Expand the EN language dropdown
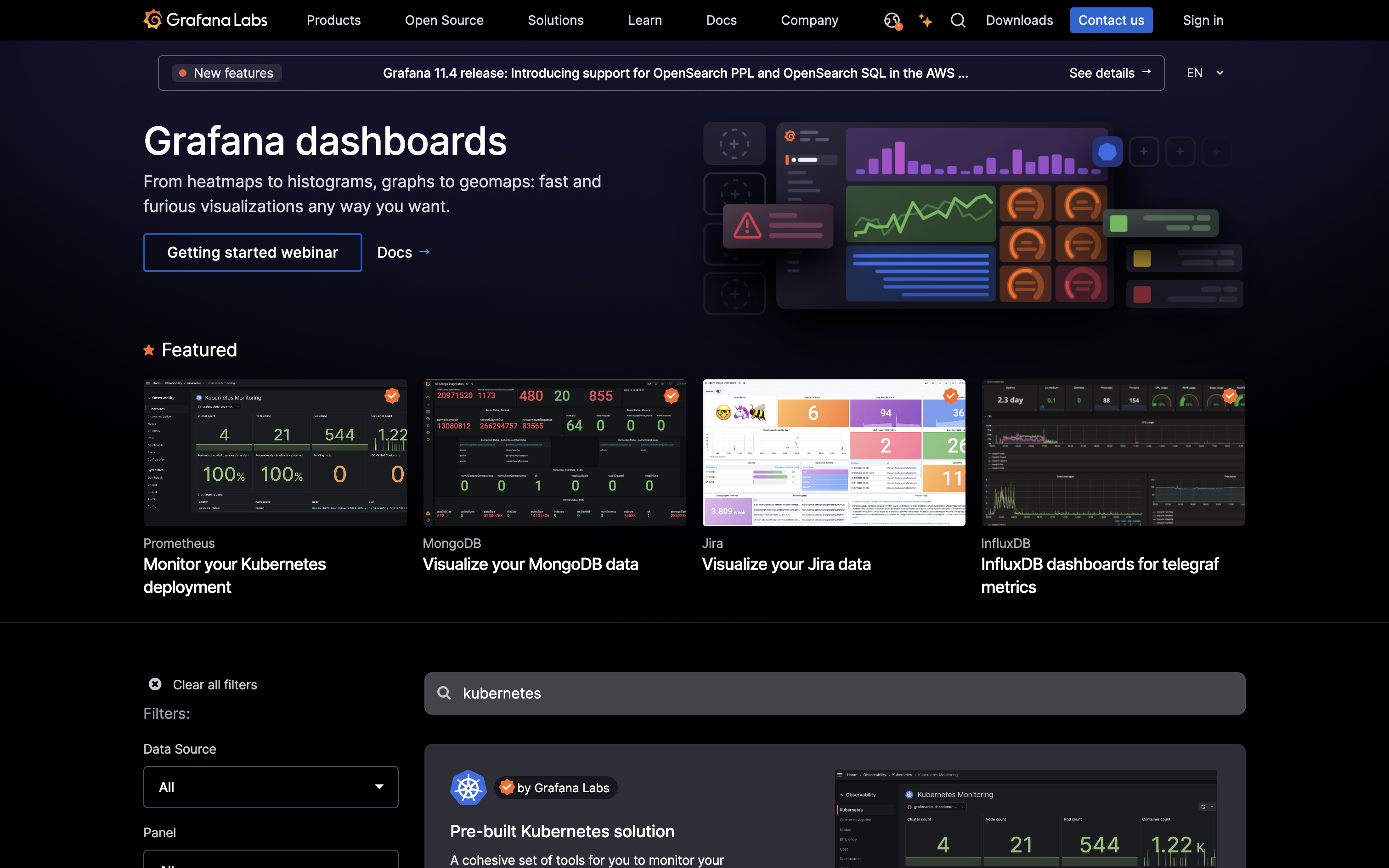This screenshot has height=868, width=1389. pyautogui.click(x=1205, y=73)
